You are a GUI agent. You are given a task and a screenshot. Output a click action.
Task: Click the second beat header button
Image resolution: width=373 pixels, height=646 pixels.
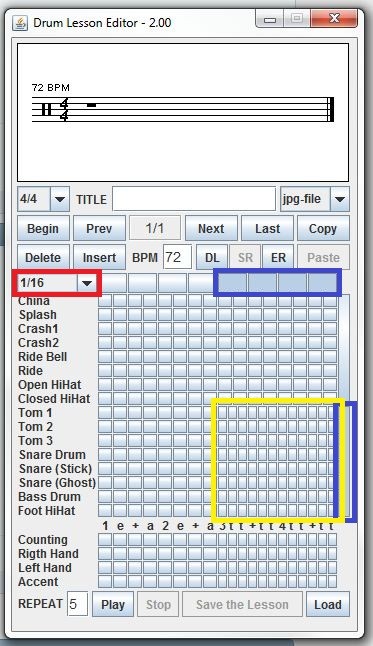(x=142, y=283)
